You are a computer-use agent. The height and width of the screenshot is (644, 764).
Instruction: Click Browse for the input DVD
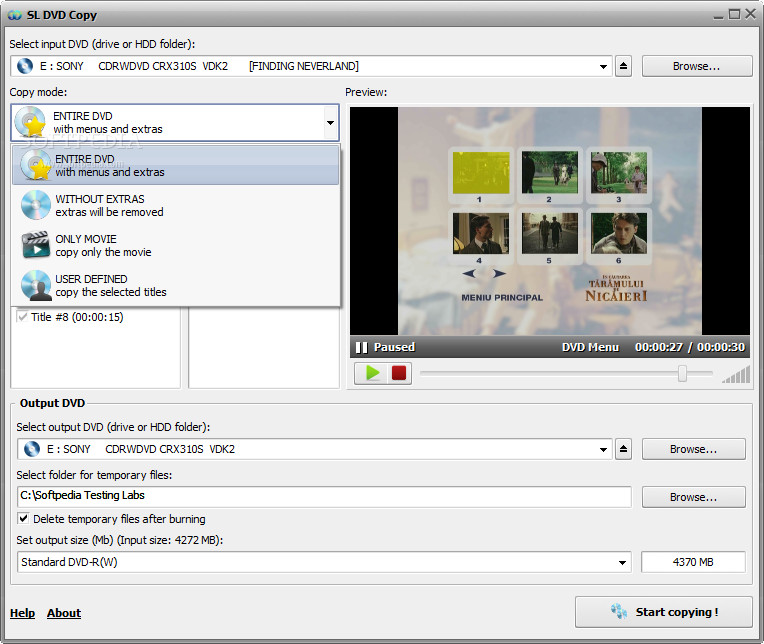pos(697,66)
